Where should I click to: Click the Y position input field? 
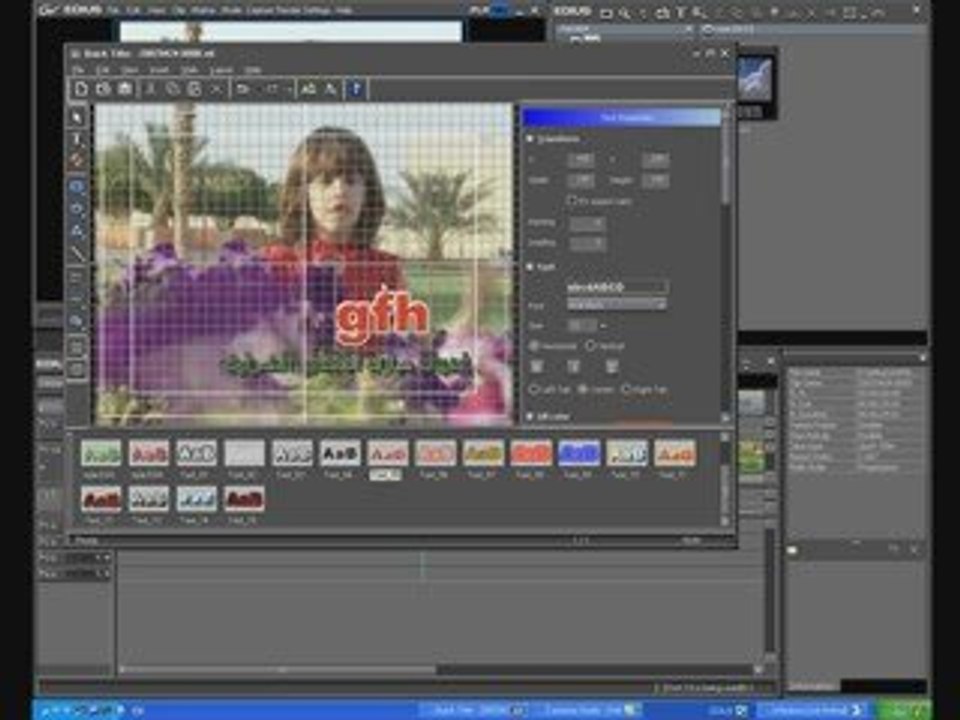click(x=655, y=160)
